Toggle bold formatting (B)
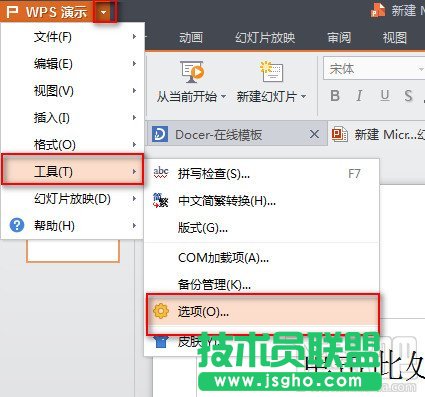This screenshot has width=425, height=397. click(x=335, y=96)
